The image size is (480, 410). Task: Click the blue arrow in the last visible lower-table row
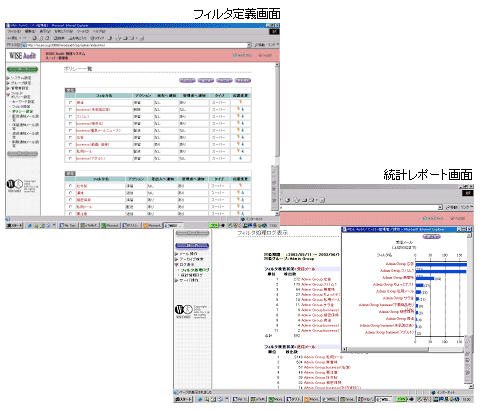pos(243,213)
